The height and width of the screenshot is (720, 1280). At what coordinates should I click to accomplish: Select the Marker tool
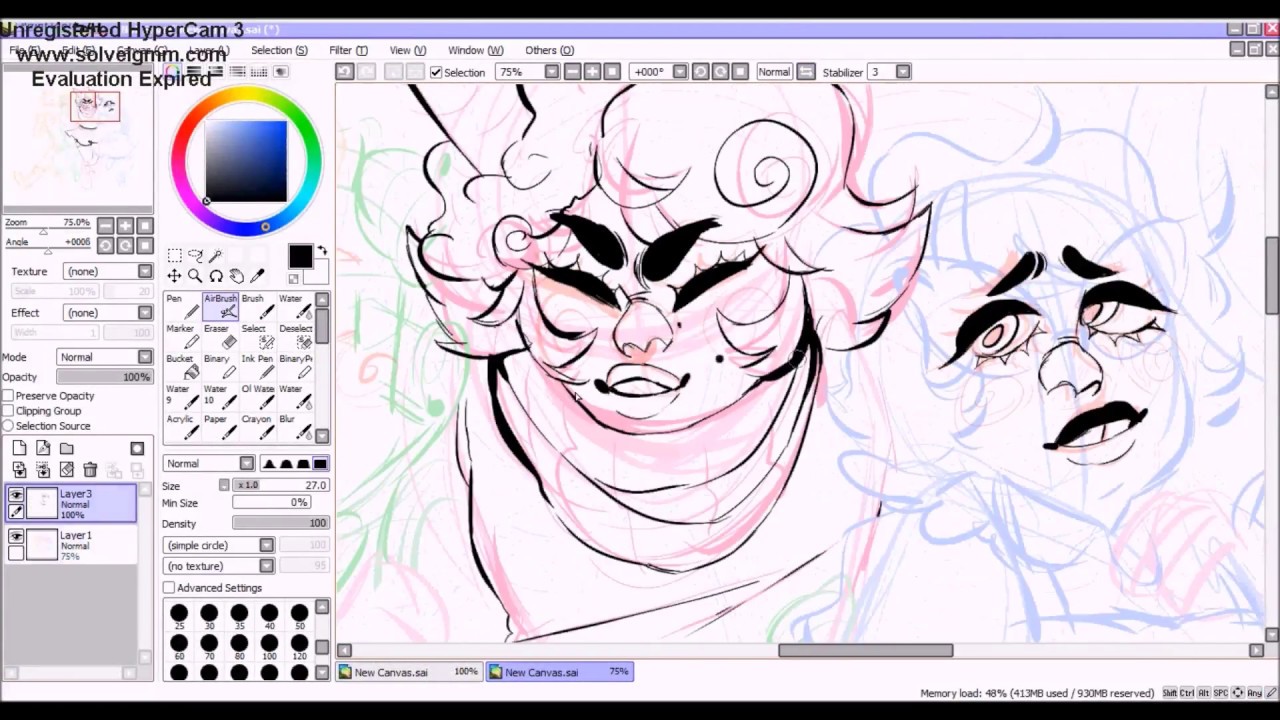point(180,336)
